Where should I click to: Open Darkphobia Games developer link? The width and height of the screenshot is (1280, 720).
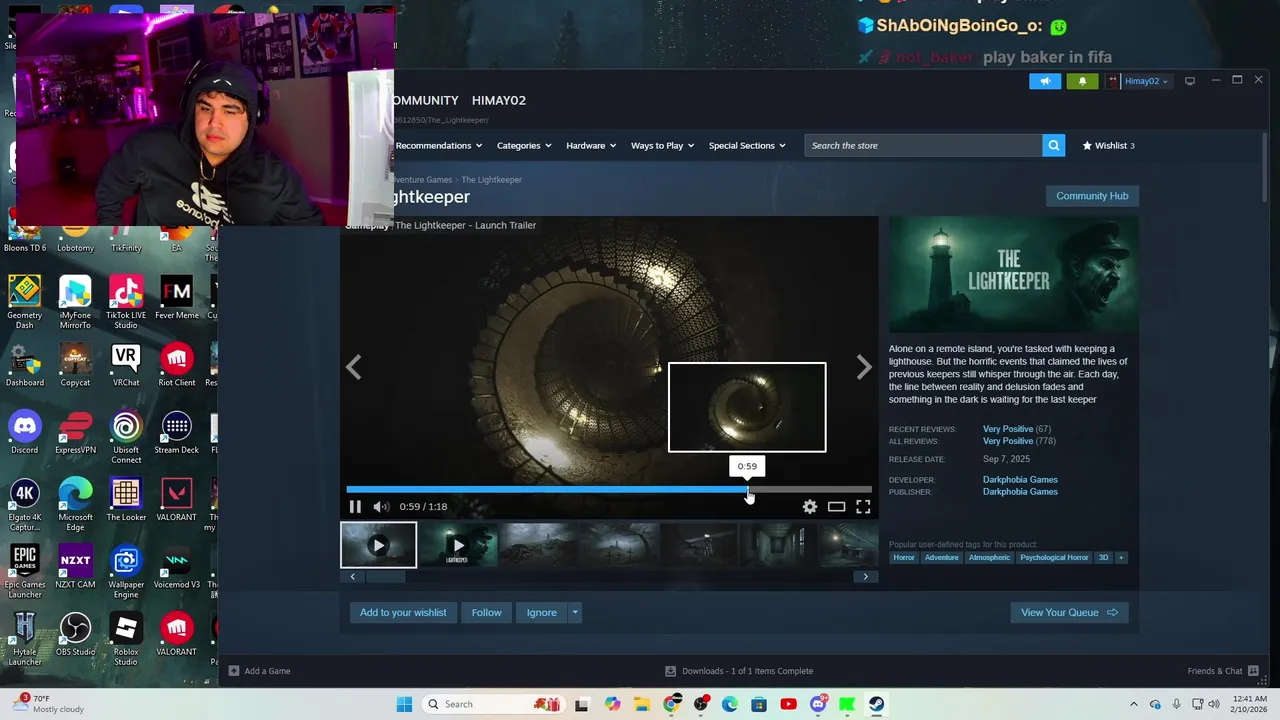(x=1020, y=480)
